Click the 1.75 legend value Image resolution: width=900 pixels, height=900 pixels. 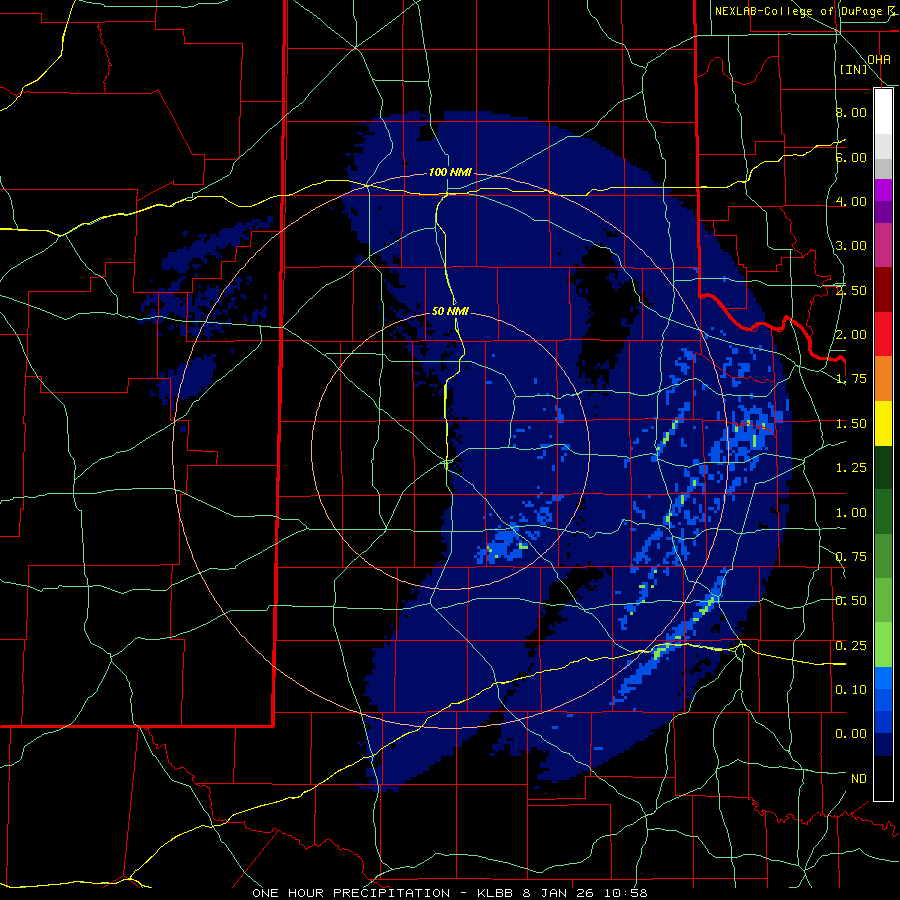pos(851,379)
